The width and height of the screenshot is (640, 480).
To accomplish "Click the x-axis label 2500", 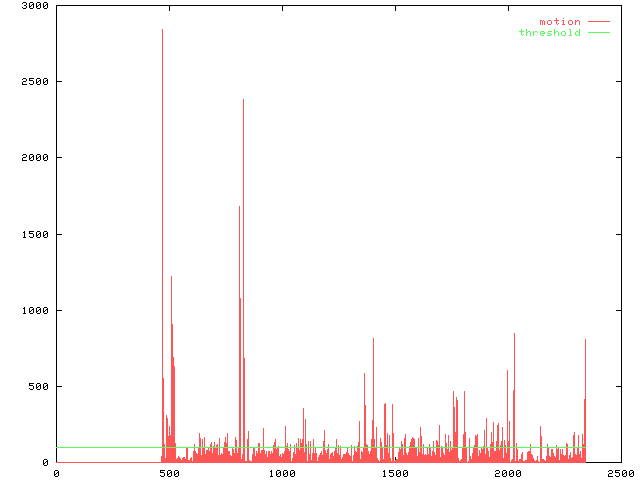I will coord(620,474).
